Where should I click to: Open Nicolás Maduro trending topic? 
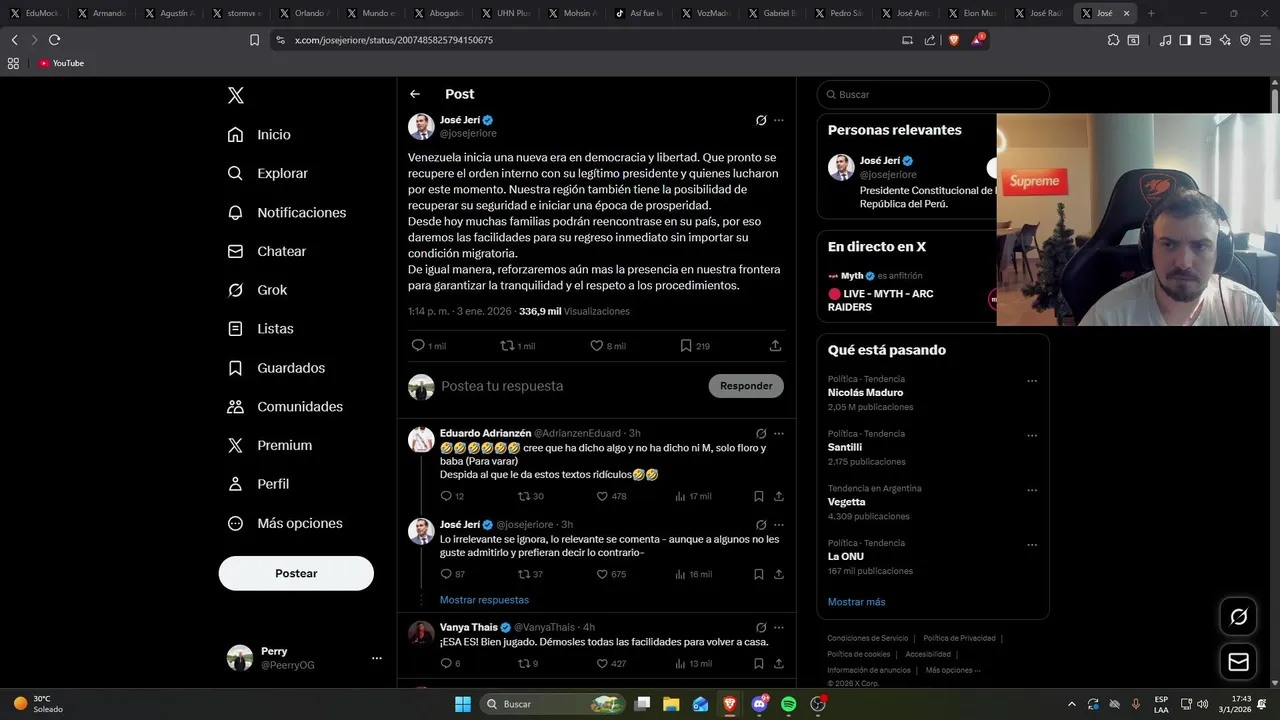(865, 393)
